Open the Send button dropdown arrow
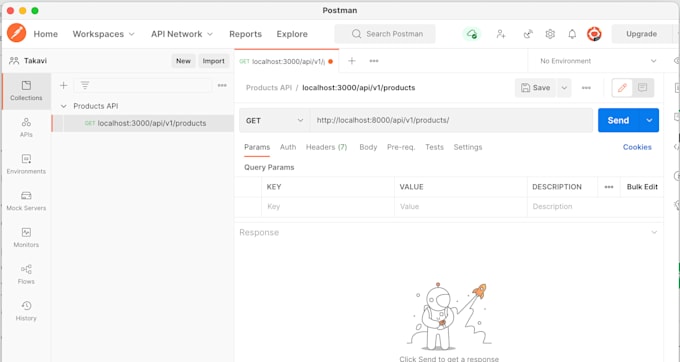 tap(649, 121)
